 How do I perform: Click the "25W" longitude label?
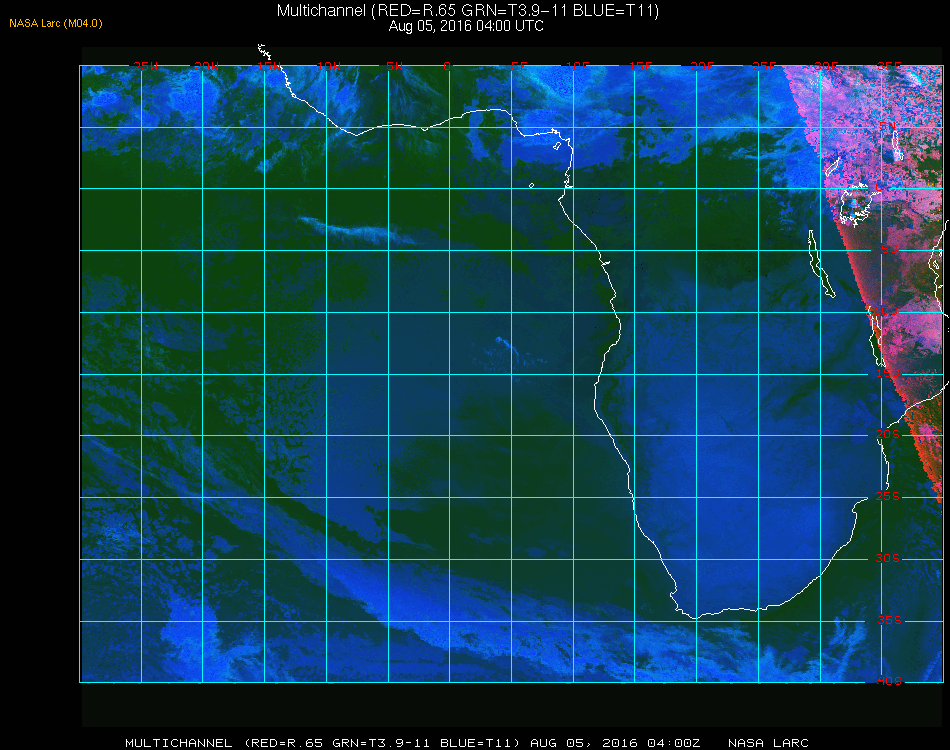(145, 66)
